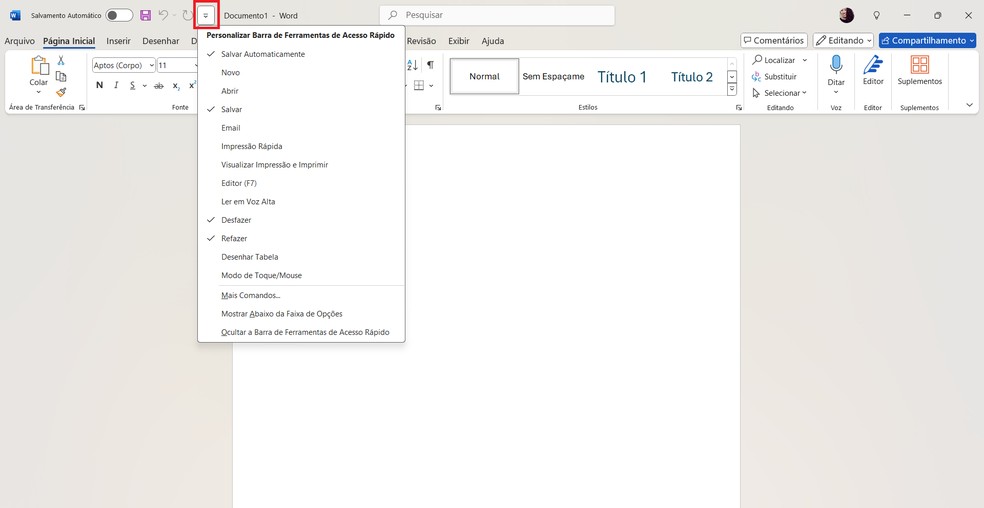Open the Arquivo tab
This screenshot has width=984, height=508.
[x=19, y=41]
